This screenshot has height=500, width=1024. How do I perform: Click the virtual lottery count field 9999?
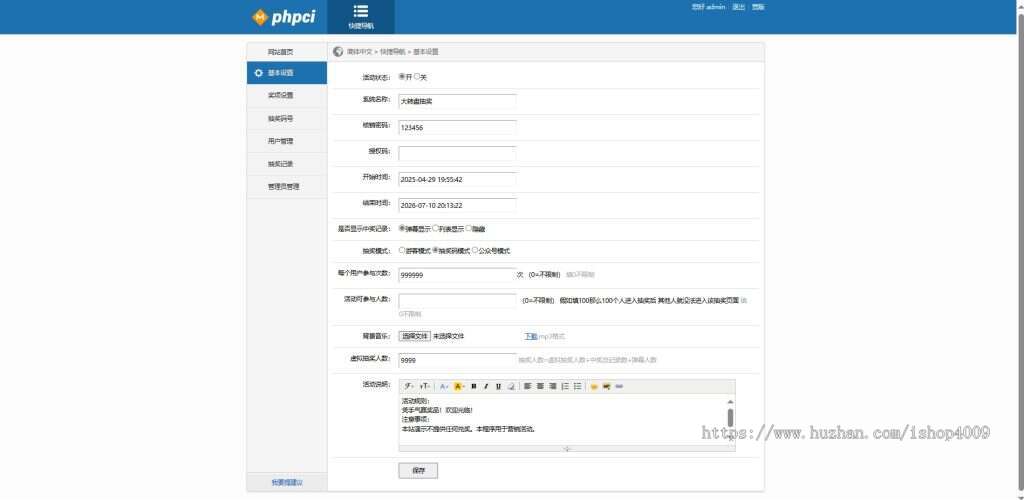(457, 360)
